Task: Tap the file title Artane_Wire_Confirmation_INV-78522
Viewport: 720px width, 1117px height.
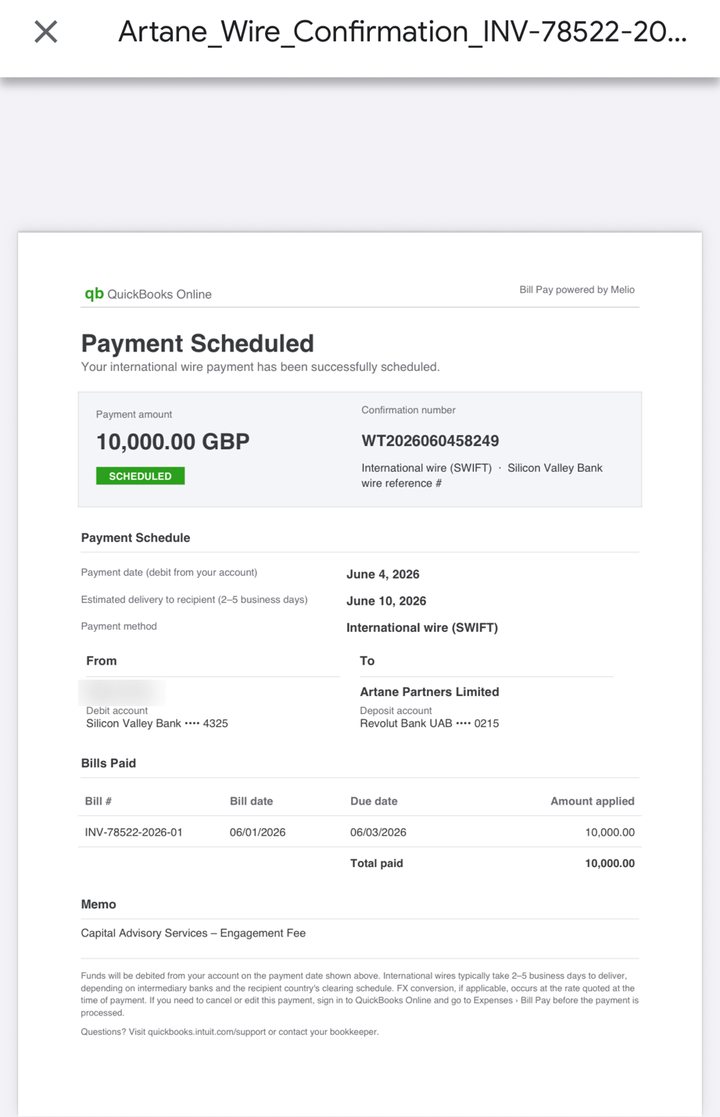Action: [x=402, y=32]
